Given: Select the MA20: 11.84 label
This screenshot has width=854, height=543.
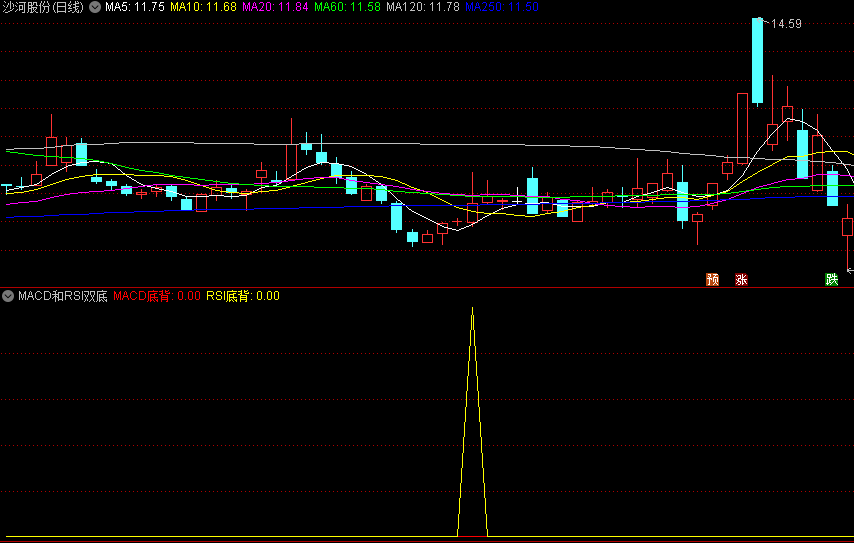Looking at the screenshot, I should (x=275, y=7).
